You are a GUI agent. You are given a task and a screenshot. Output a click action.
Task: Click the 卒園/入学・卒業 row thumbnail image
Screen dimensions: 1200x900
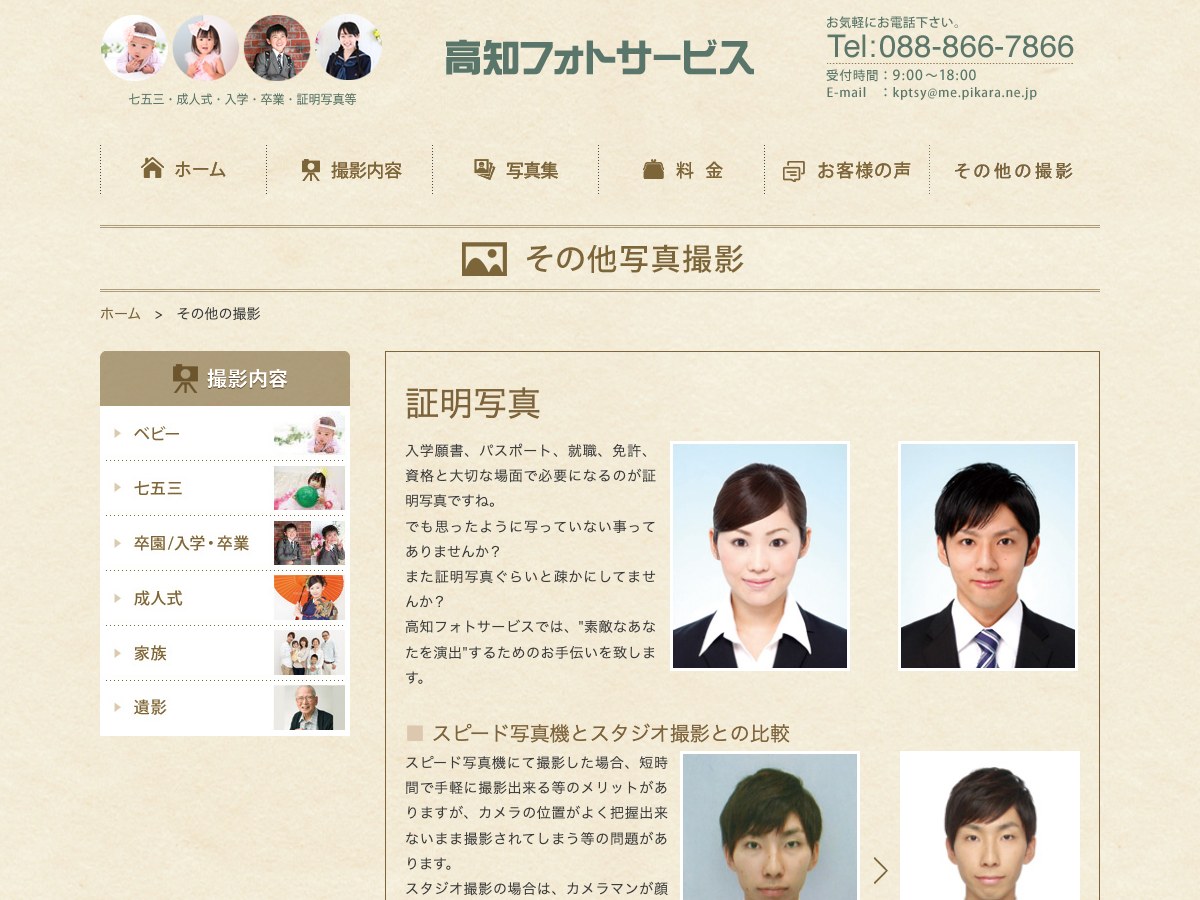(x=309, y=543)
